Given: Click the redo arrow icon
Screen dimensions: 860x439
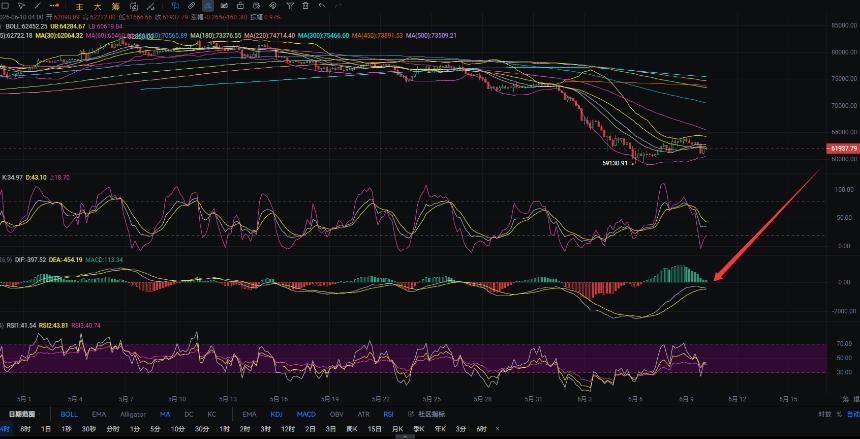Looking at the screenshot, I should click(x=338, y=6).
